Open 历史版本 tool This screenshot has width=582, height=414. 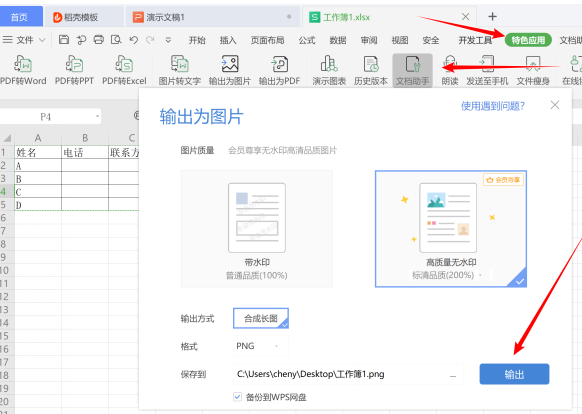point(370,71)
